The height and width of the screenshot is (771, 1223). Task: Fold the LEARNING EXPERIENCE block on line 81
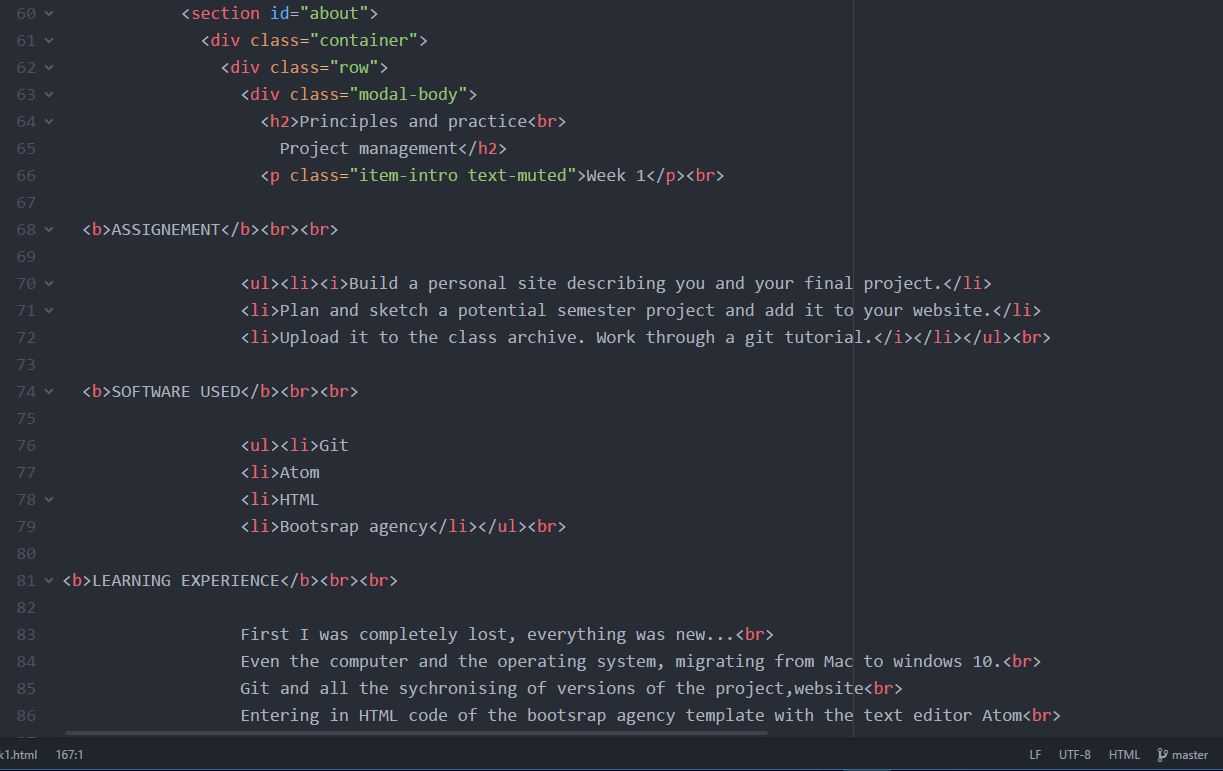pos(49,581)
